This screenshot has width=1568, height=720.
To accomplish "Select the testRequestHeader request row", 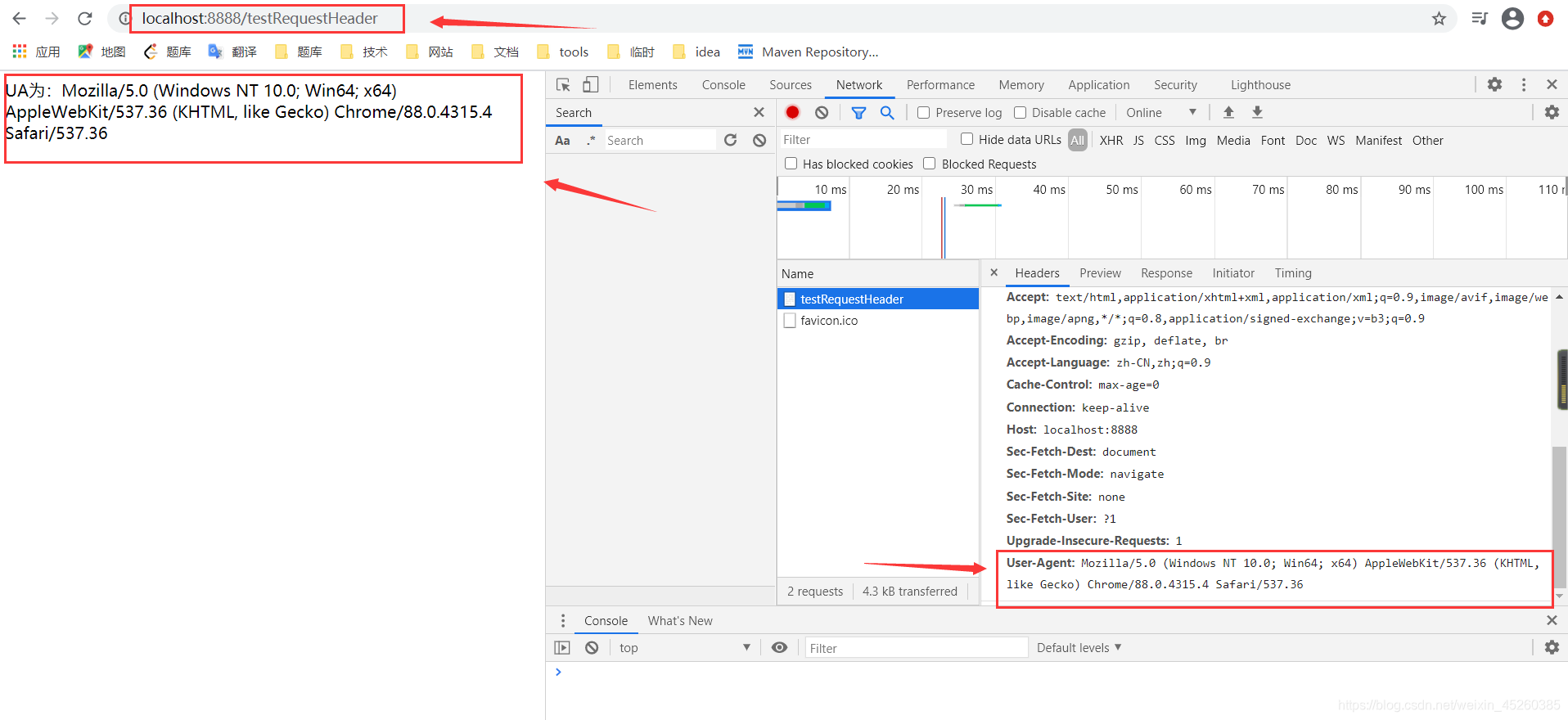I will coord(877,299).
